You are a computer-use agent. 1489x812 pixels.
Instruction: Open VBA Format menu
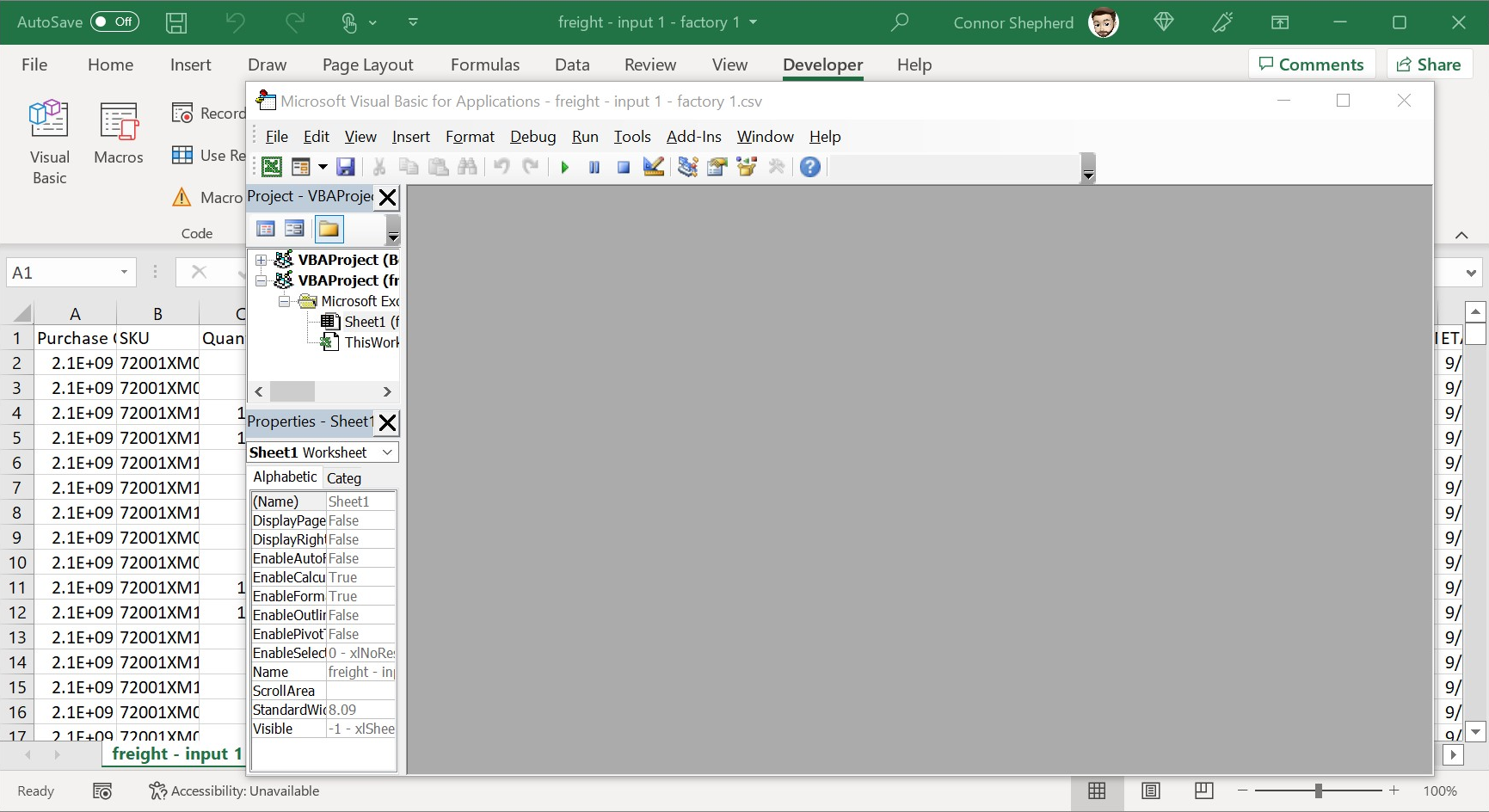coord(470,137)
